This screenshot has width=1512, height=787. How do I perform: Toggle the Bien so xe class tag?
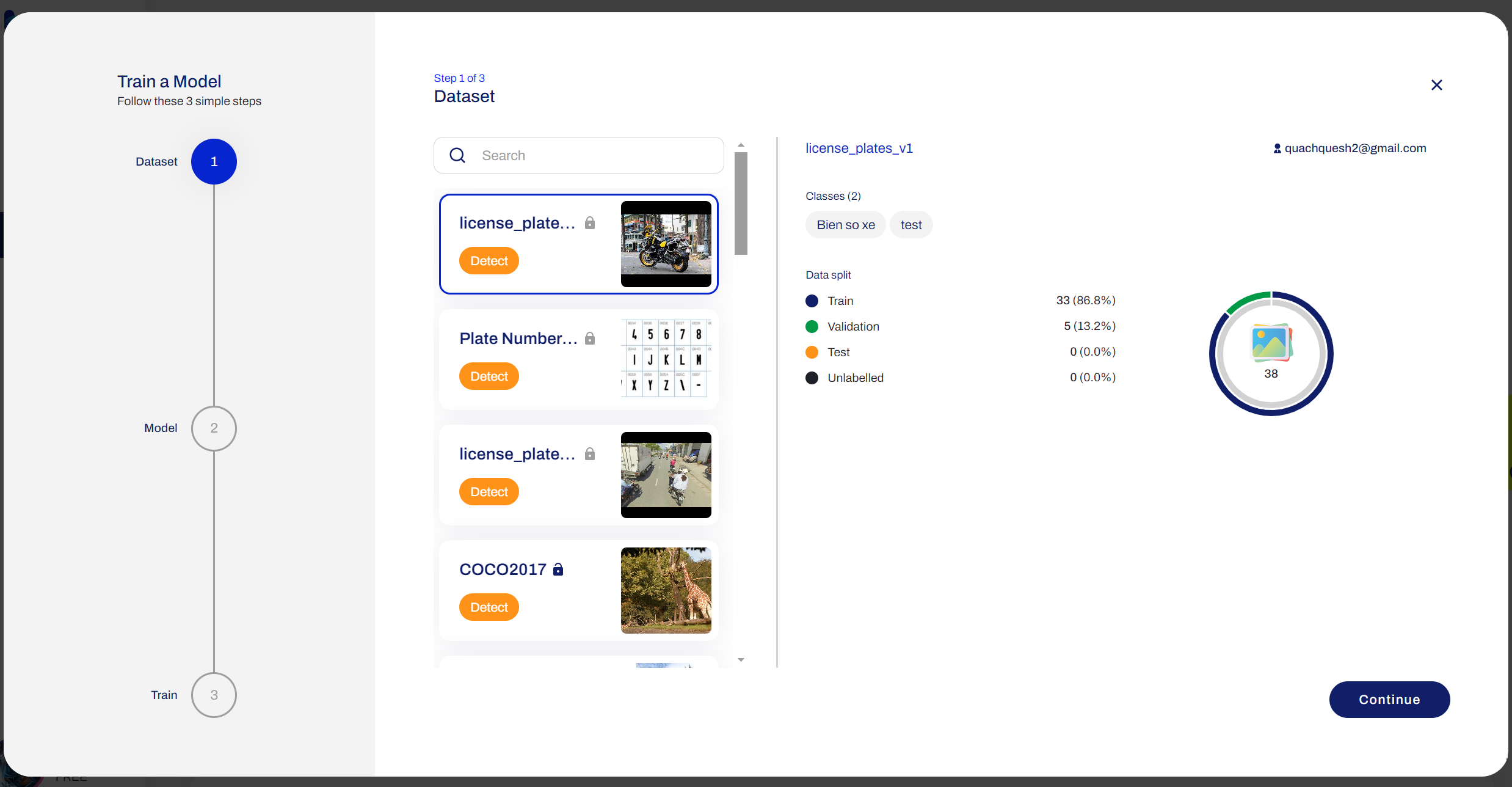(845, 224)
